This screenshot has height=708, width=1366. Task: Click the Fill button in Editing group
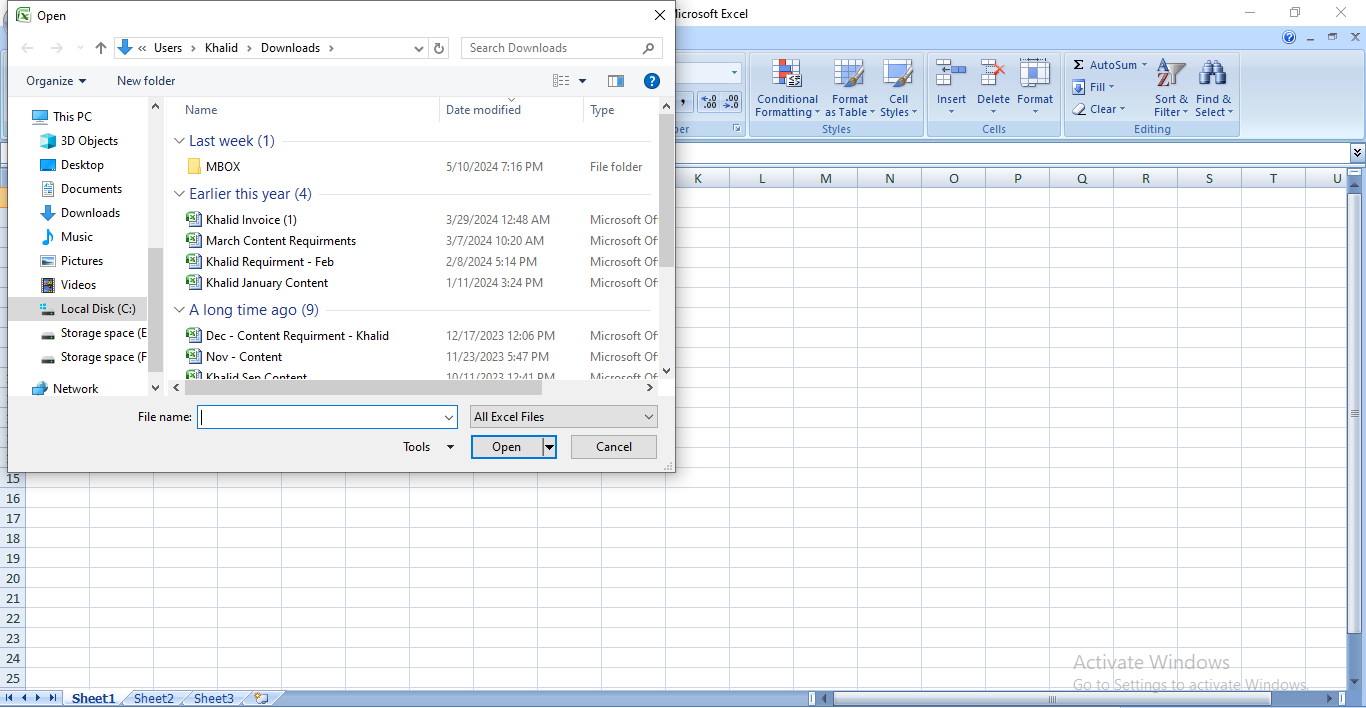tap(1092, 87)
